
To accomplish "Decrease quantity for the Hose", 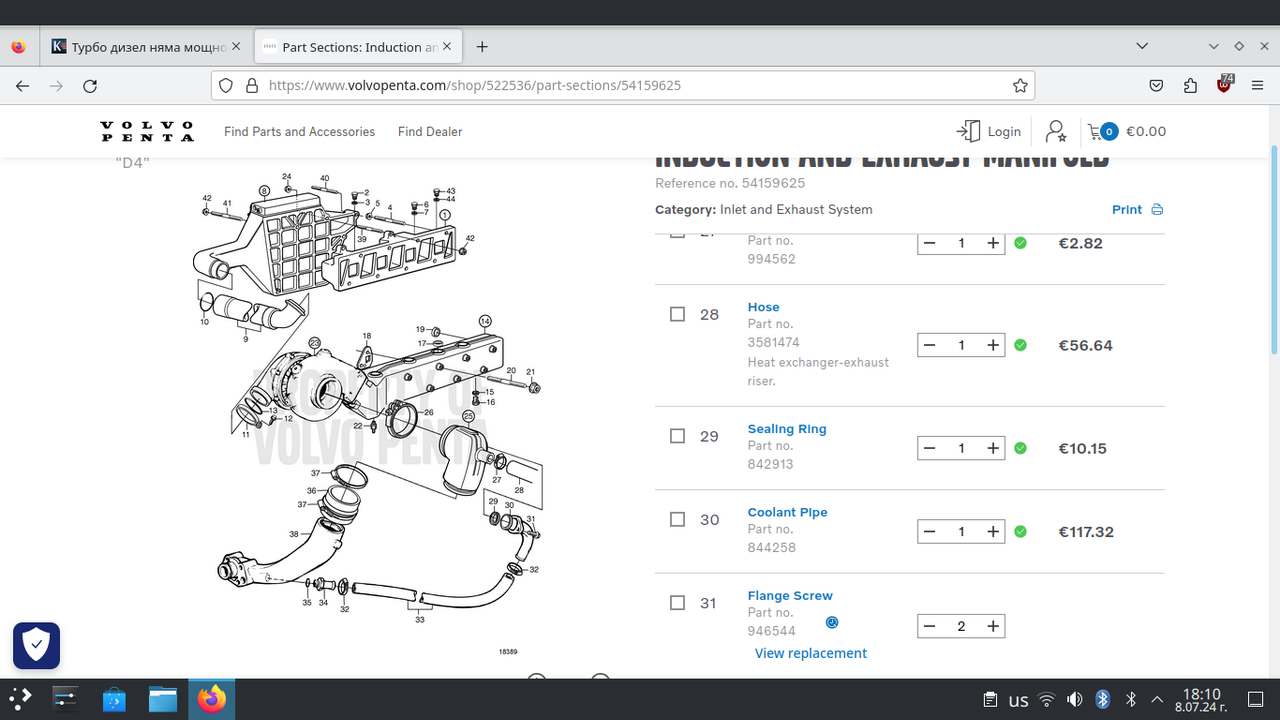I will (x=929, y=345).
